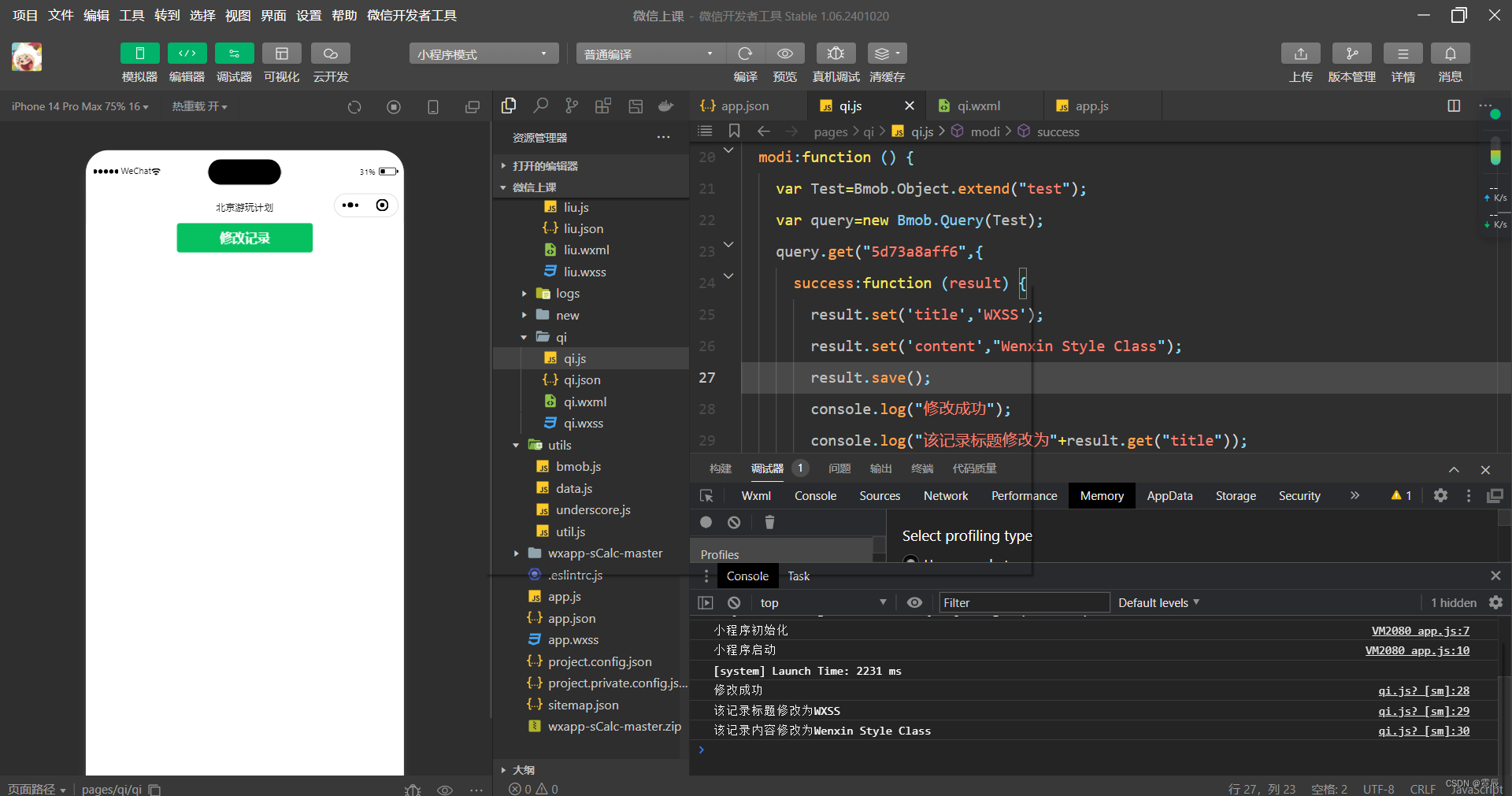
Task: Open the 可视化 visual layout tool
Action: click(x=281, y=54)
